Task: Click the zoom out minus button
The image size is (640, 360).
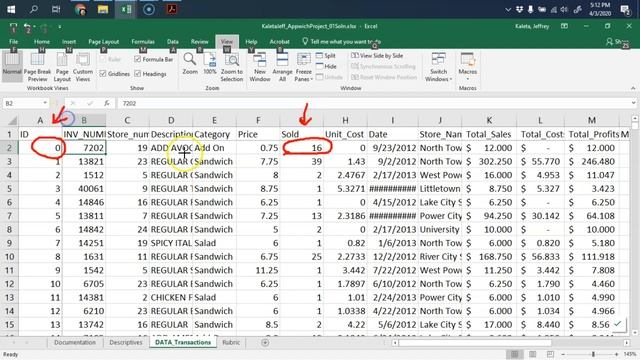Action: click(563, 354)
